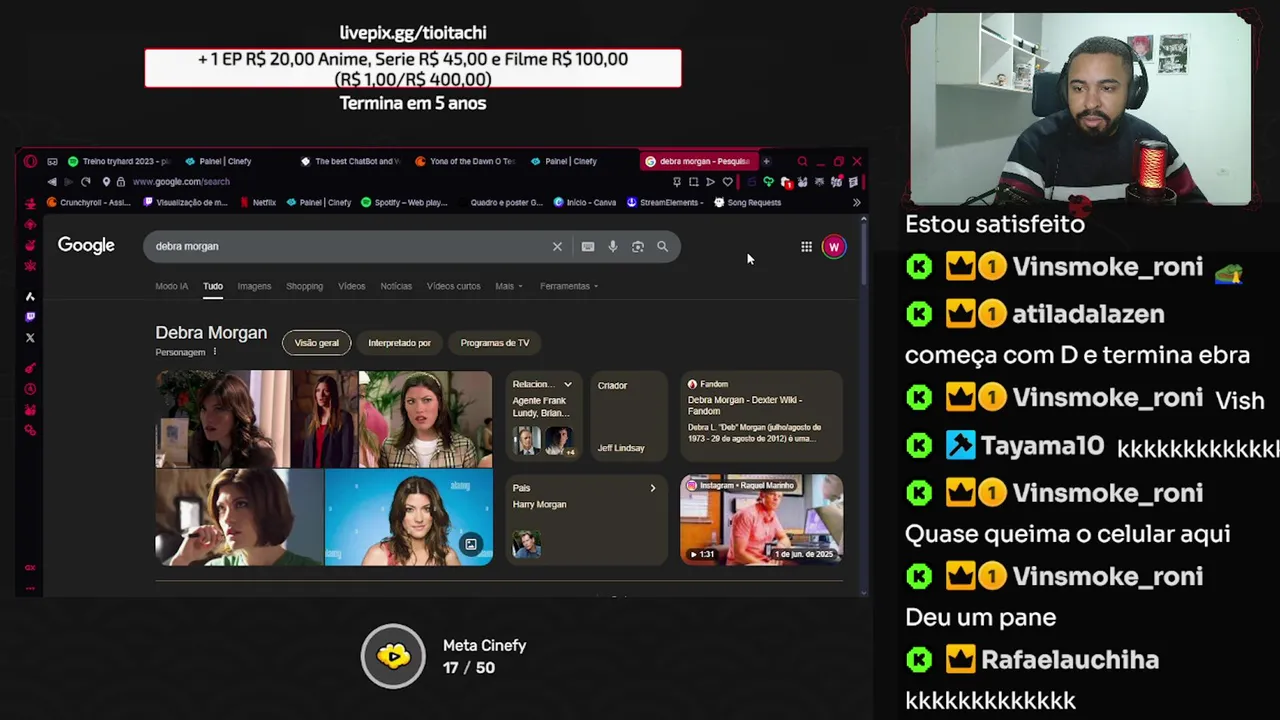
Task: Select the Vídeos curtos filter
Action: [x=453, y=286]
